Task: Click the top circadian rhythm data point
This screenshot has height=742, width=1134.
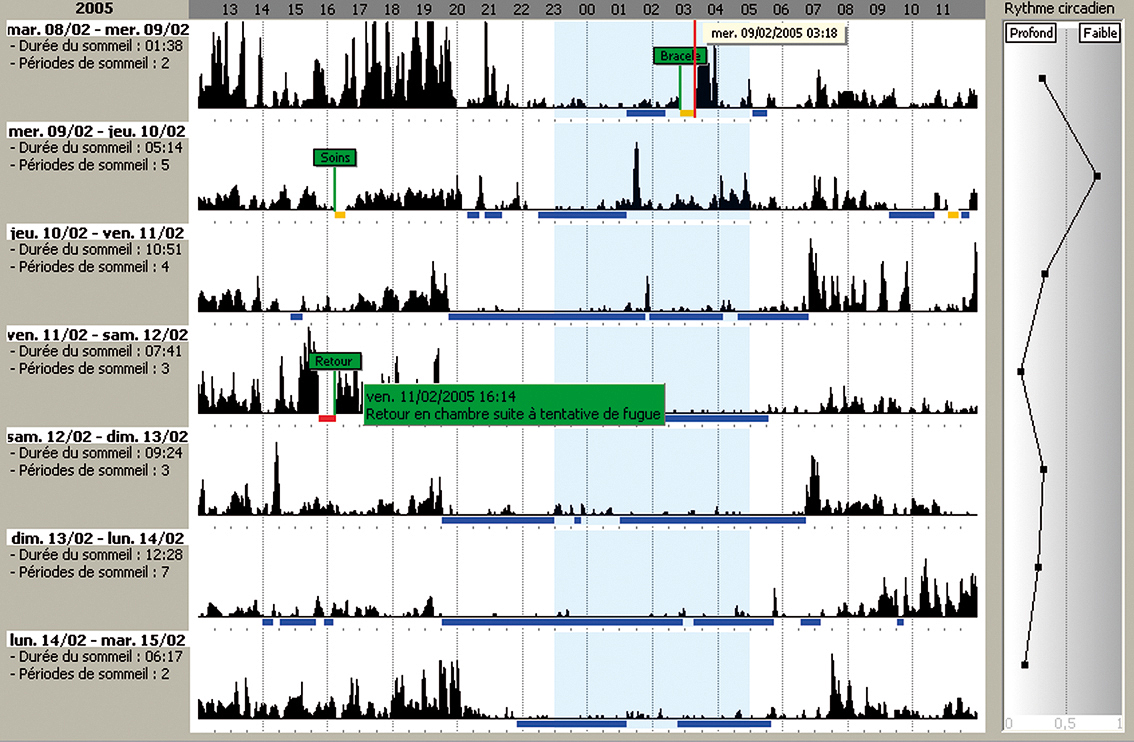Action: (1042, 78)
